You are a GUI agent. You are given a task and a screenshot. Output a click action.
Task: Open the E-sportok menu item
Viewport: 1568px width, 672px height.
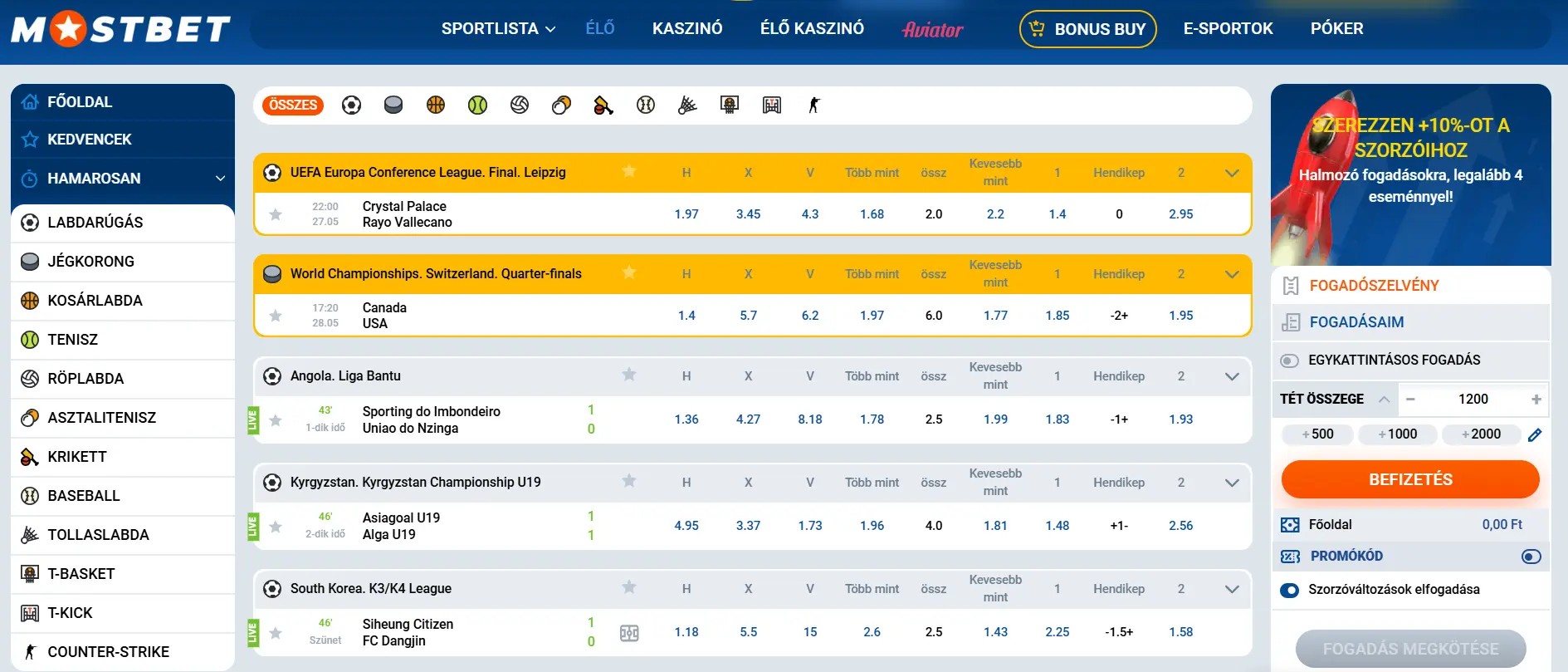pyautogui.click(x=1228, y=29)
